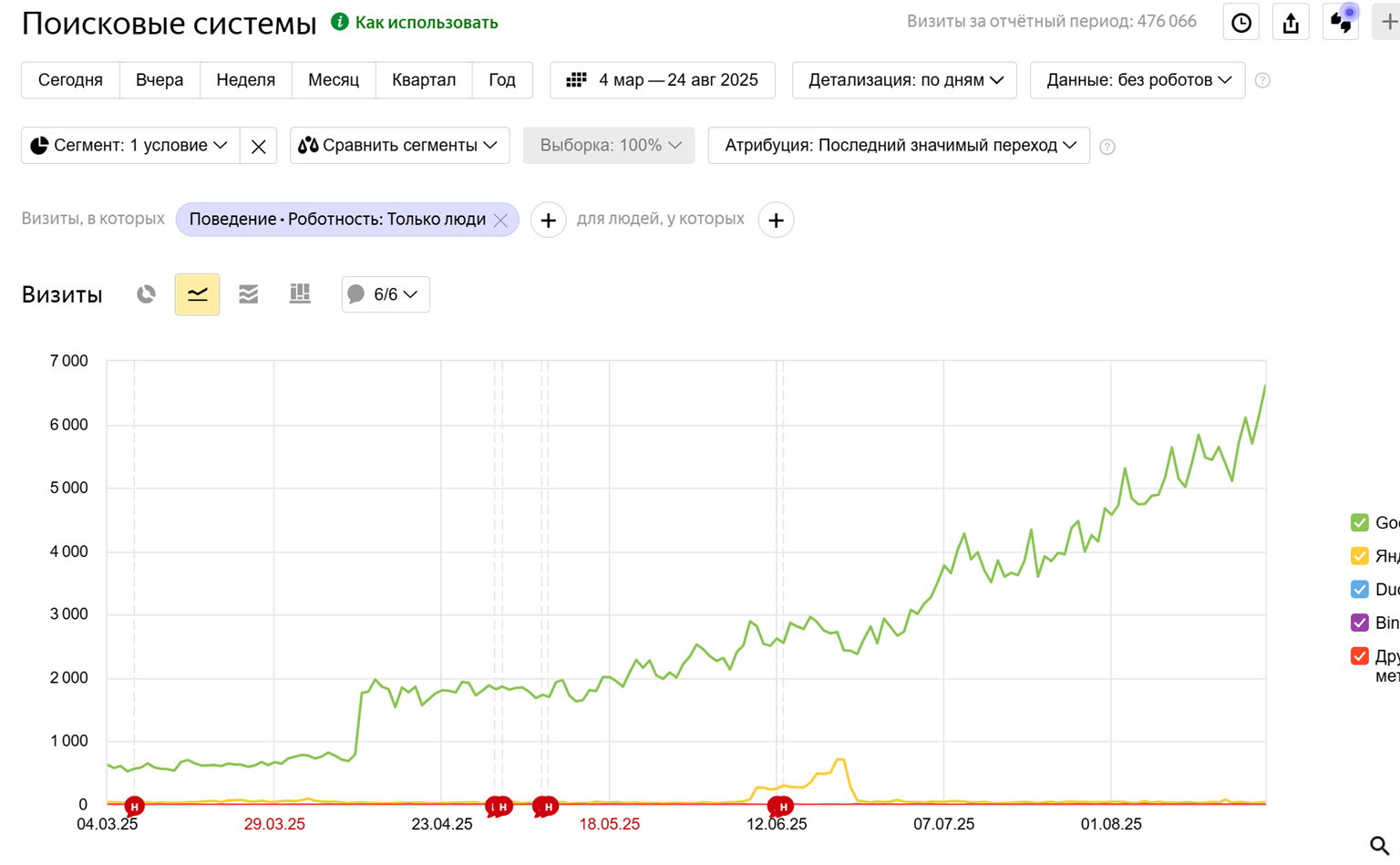Screen dimensions: 1400x865
Task: Open the Данные: без роботов dropdown
Action: tap(1137, 80)
